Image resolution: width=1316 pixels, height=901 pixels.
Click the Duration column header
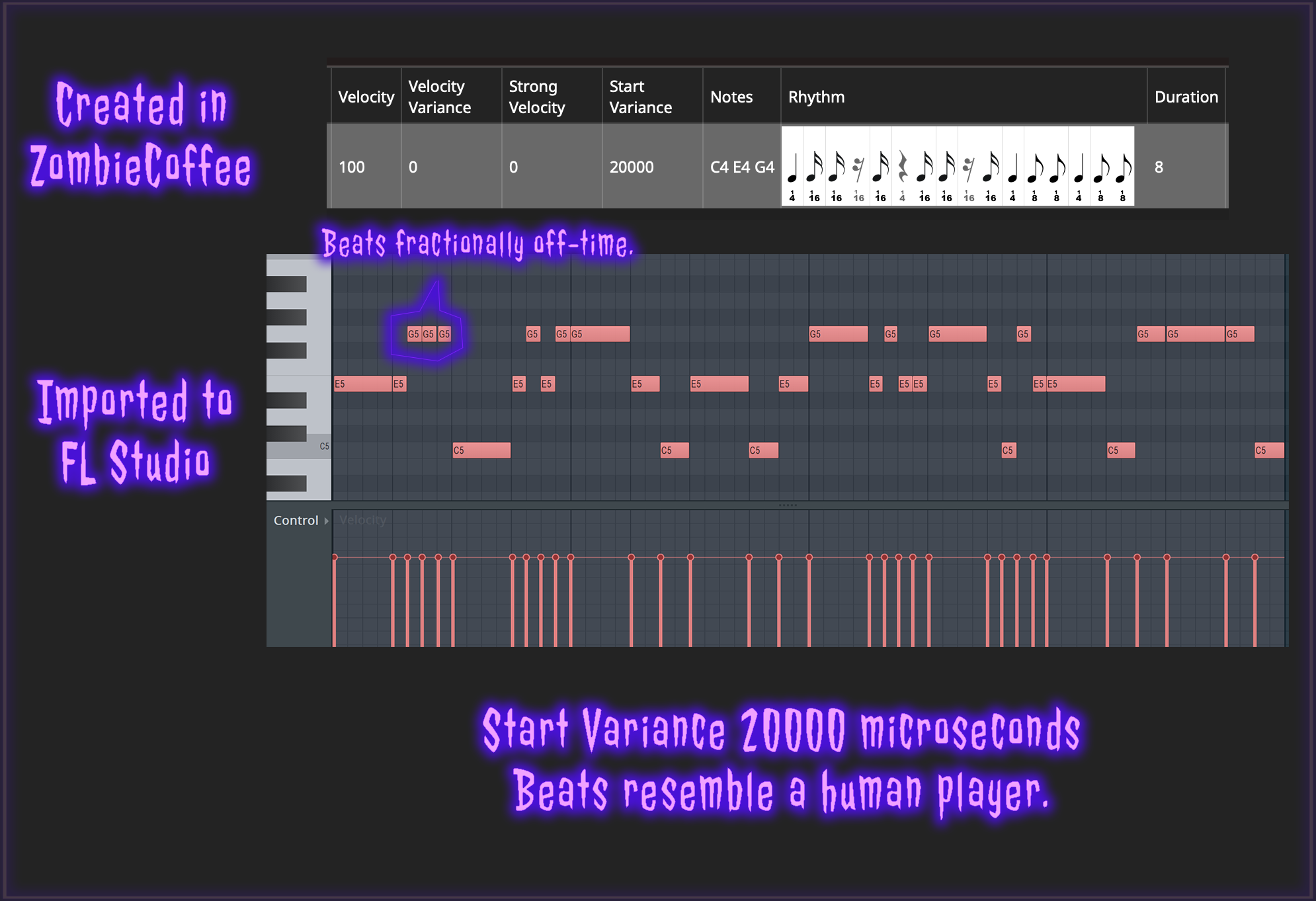coord(1186,97)
